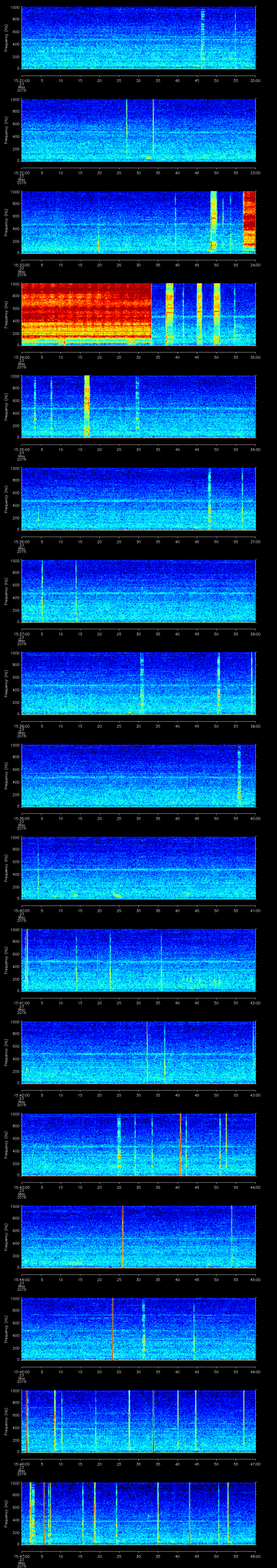The image size is (277, 1568).
Task: Select the spectrogram panel starting at 15:33:00
Action: click(x=138, y=222)
